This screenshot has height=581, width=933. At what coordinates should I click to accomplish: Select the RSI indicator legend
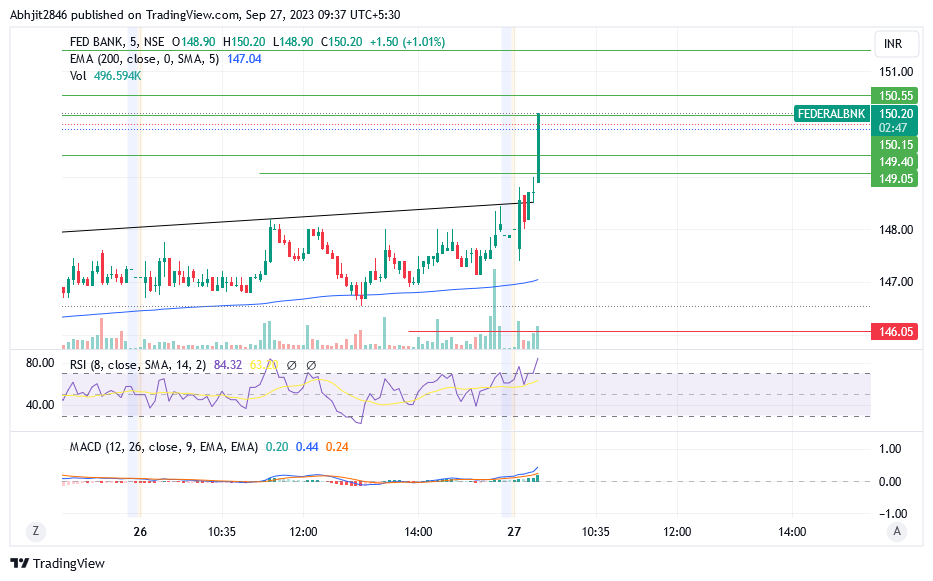pos(138,364)
